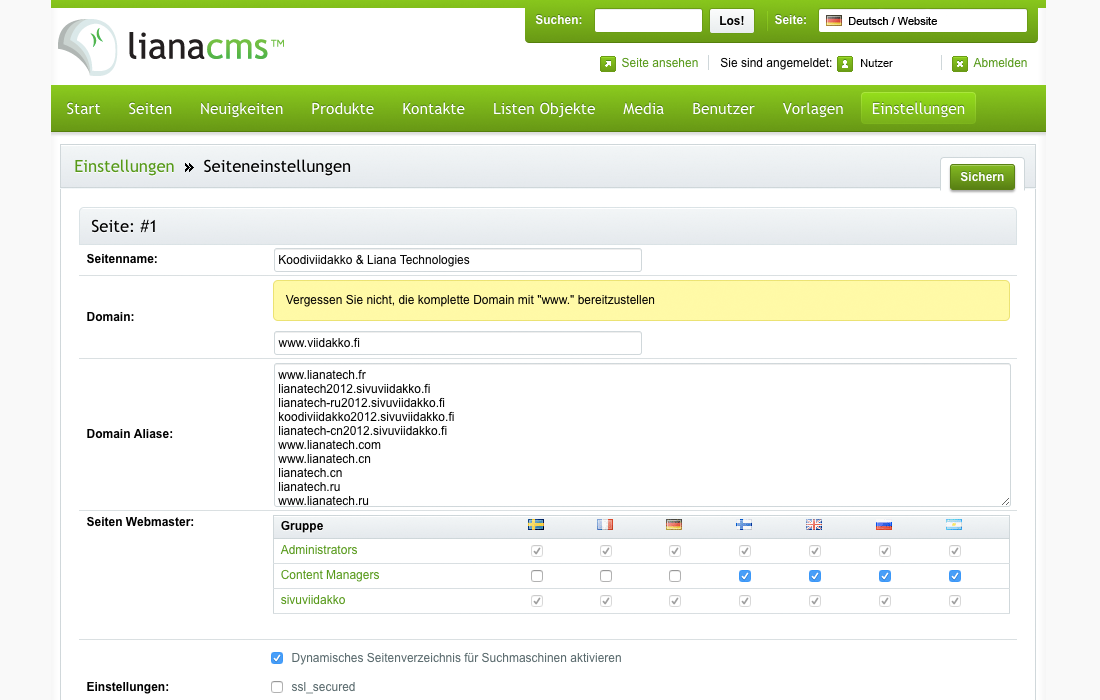Uncheck Content Managers for the Argentine site

[955, 576]
